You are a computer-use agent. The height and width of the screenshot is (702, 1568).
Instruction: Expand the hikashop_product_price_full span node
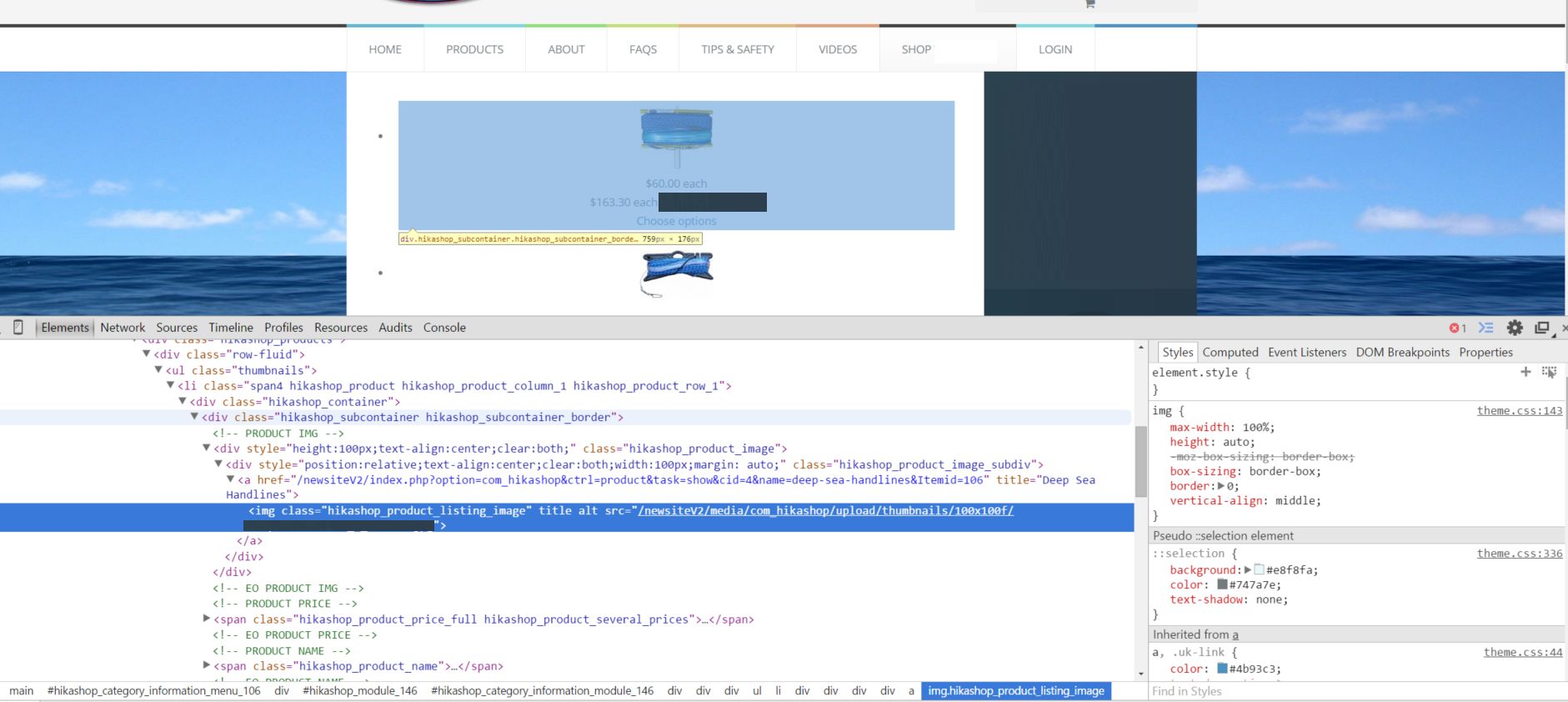[x=207, y=619]
